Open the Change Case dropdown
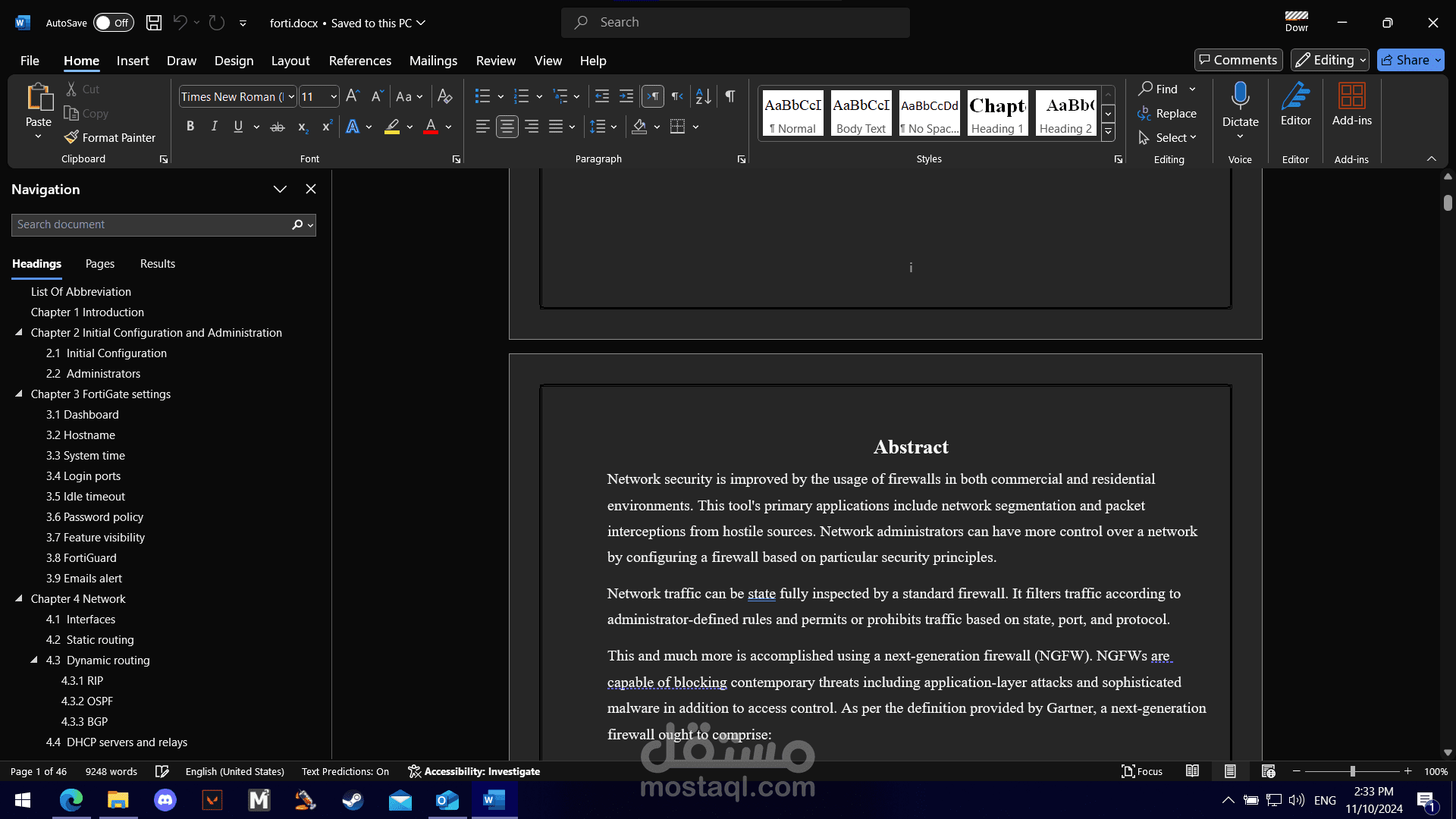Image resolution: width=1456 pixels, height=819 pixels. click(x=409, y=96)
